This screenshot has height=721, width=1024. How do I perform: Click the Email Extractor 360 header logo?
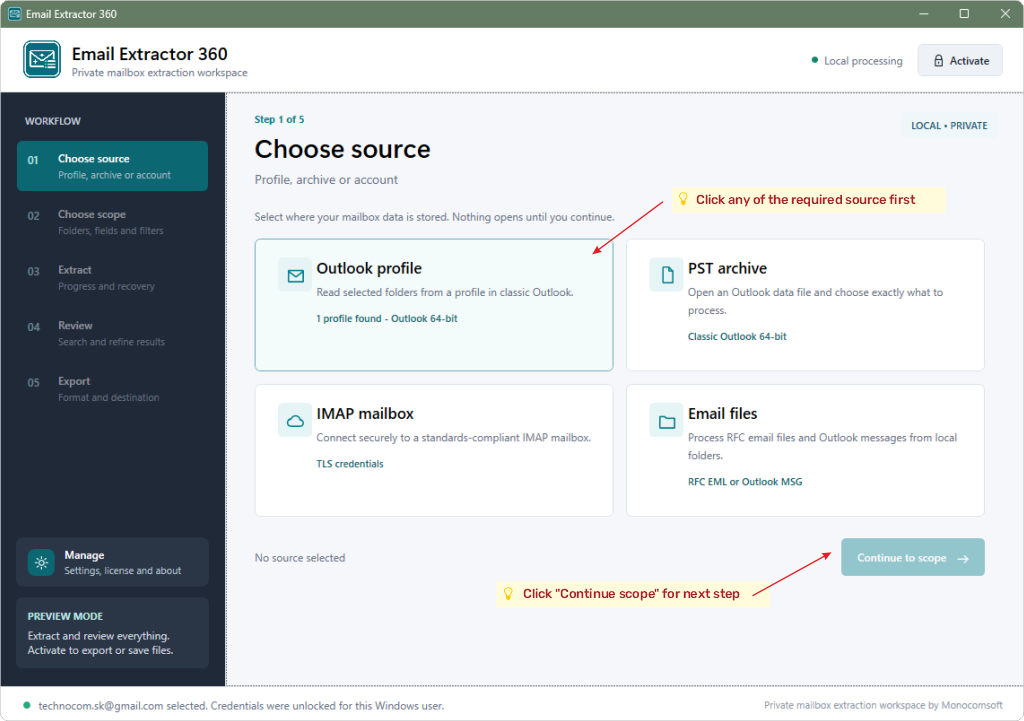pyautogui.click(x=42, y=59)
